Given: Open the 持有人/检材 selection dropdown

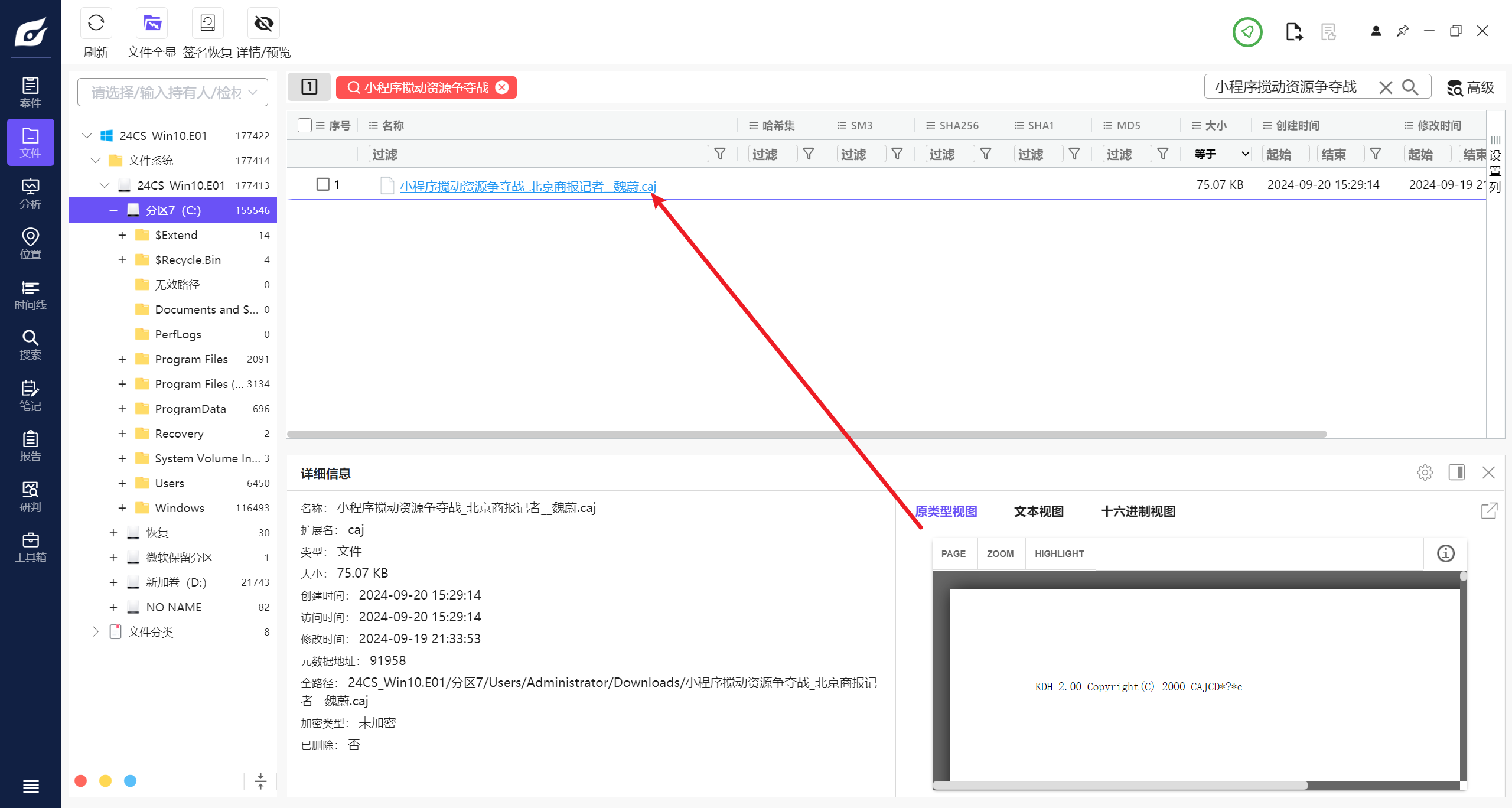Looking at the screenshot, I should click(172, 92).
